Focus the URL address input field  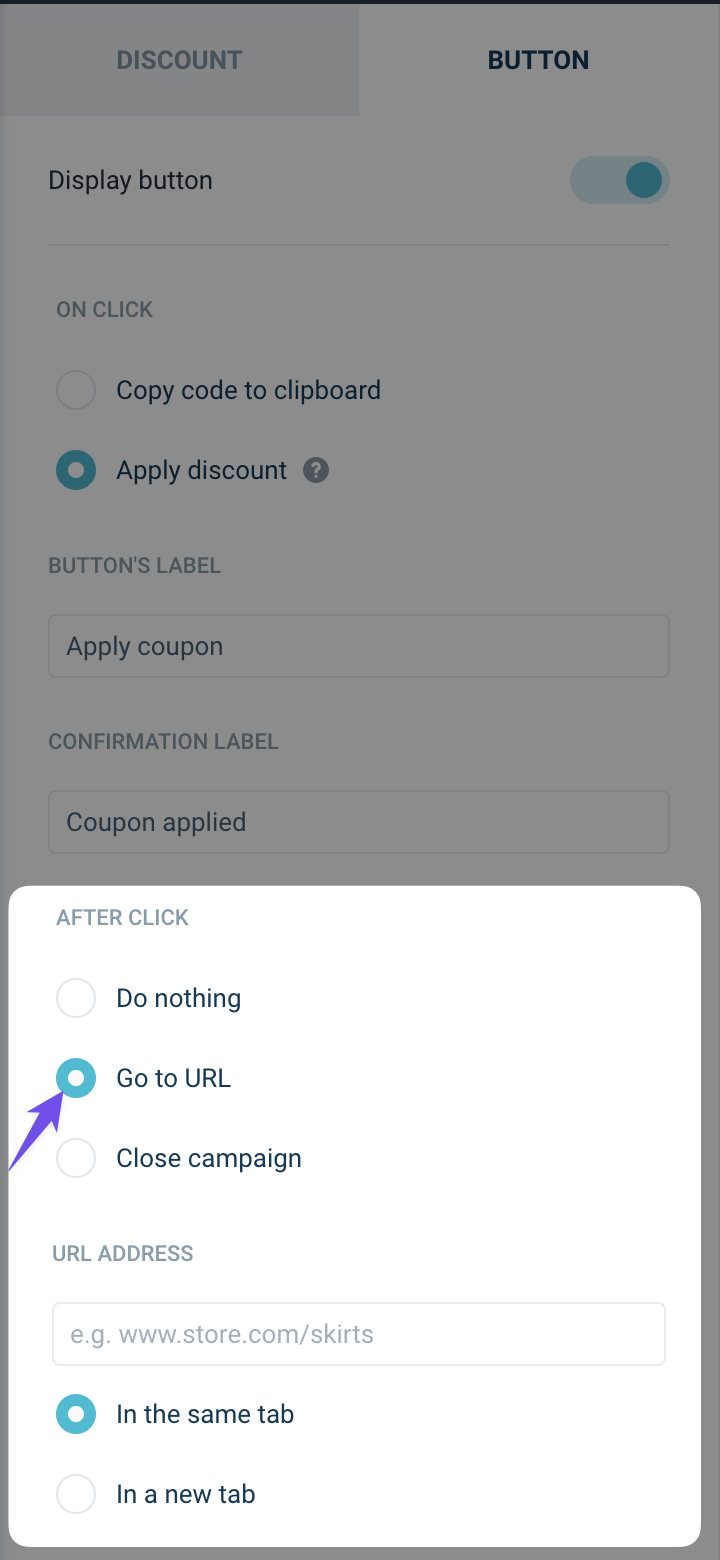click(359, 1334)
